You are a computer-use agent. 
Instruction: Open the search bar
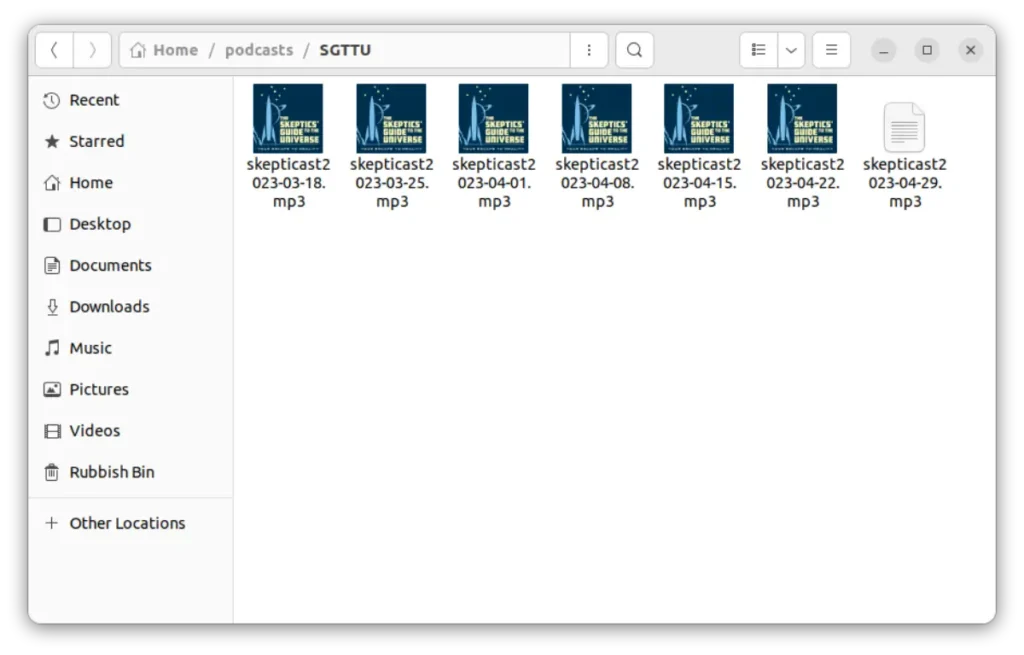pyautogui.click(x=634, y=49)
